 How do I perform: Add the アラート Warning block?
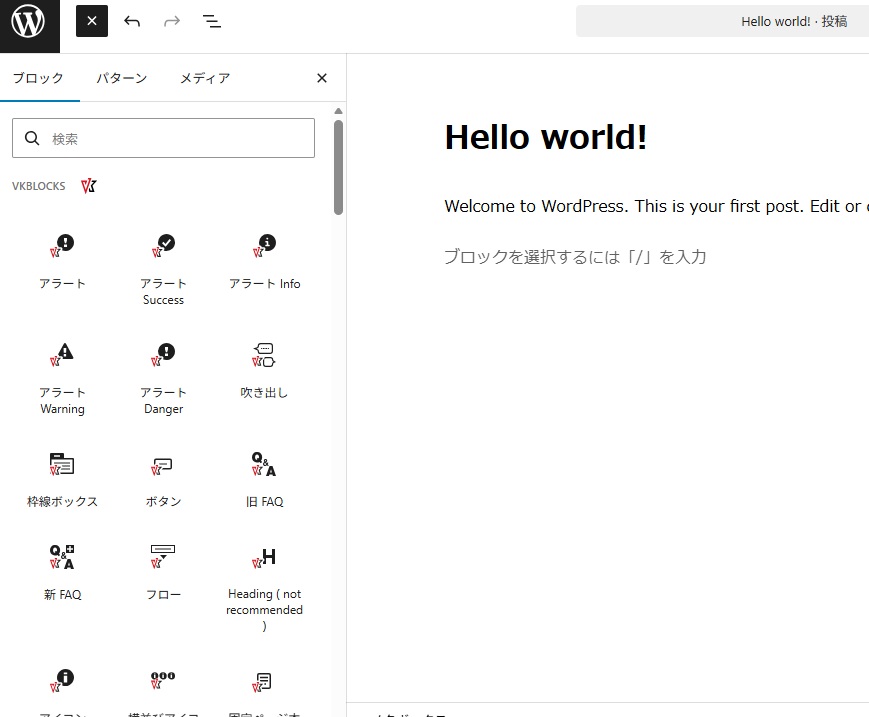pyautogui.click(x=62, y=375)
